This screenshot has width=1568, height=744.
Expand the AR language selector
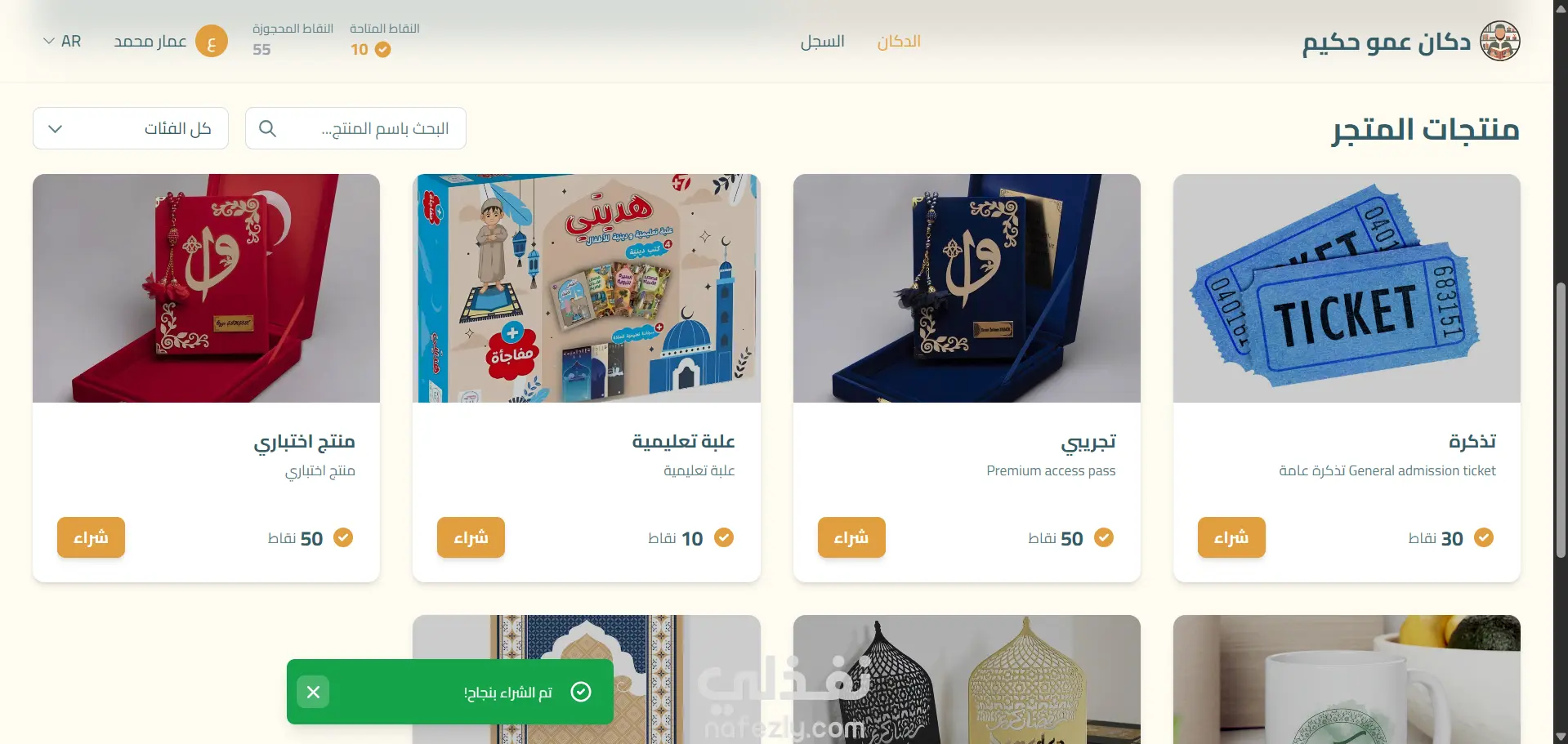coord(62,41)
